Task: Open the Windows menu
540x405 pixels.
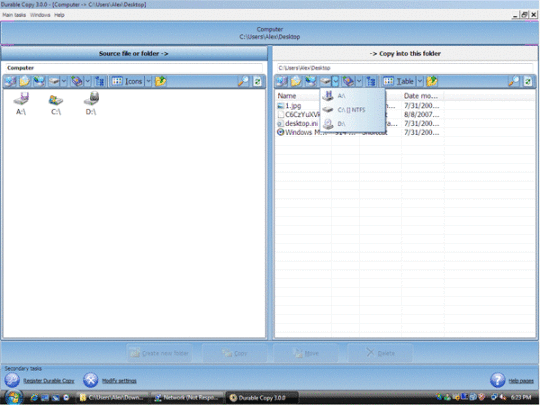Action: (40, 15)
